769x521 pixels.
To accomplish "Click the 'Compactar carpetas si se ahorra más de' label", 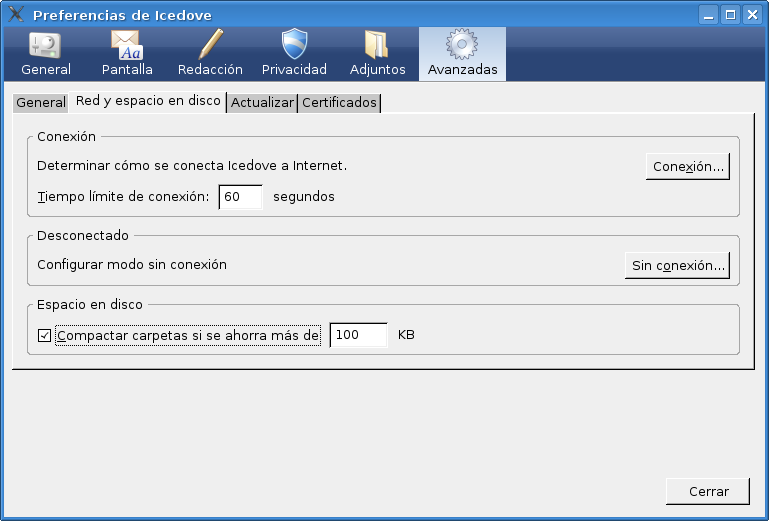I will [188, 336].
